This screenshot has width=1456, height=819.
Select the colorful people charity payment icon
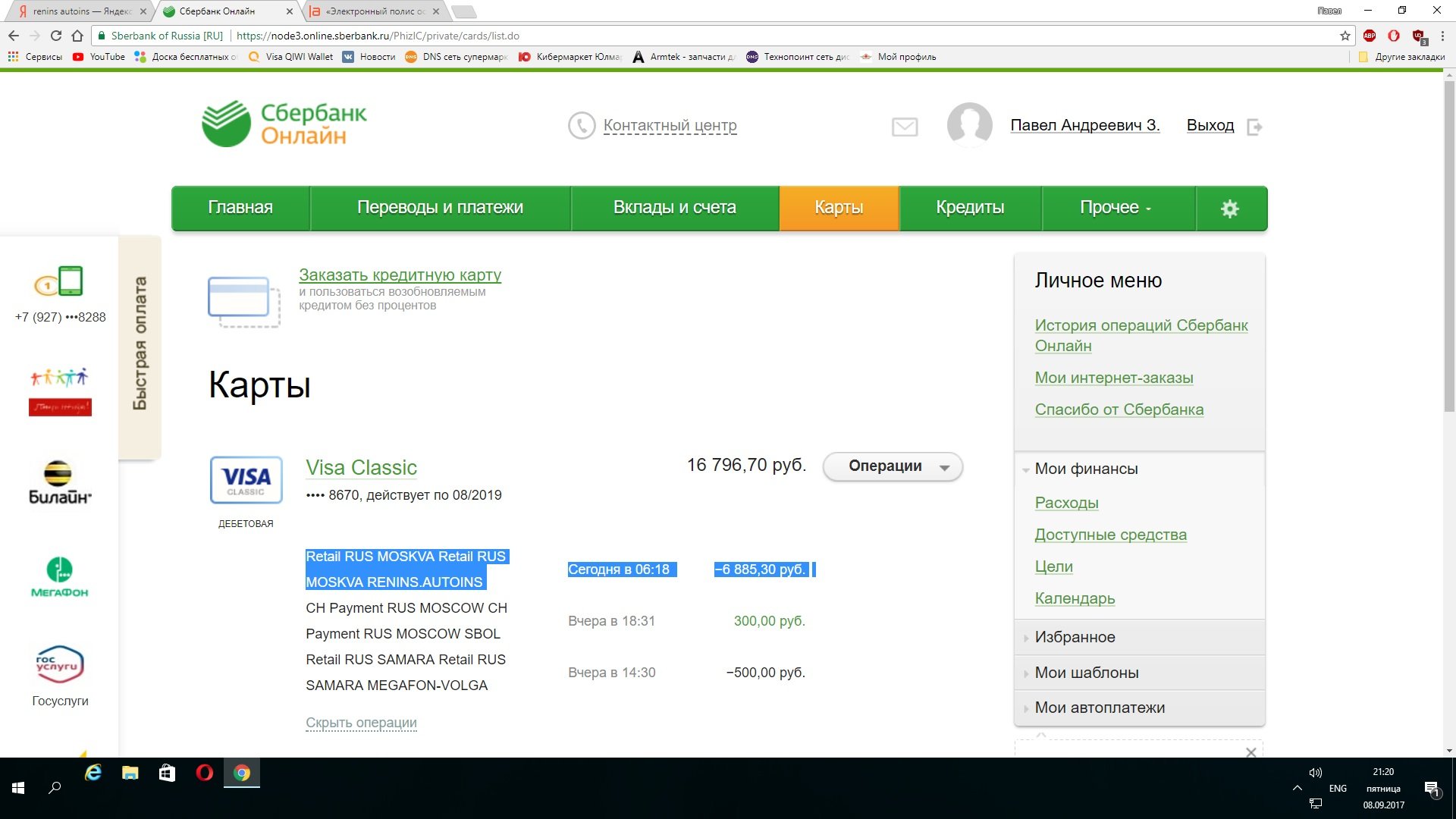click(x=60, y=391)
